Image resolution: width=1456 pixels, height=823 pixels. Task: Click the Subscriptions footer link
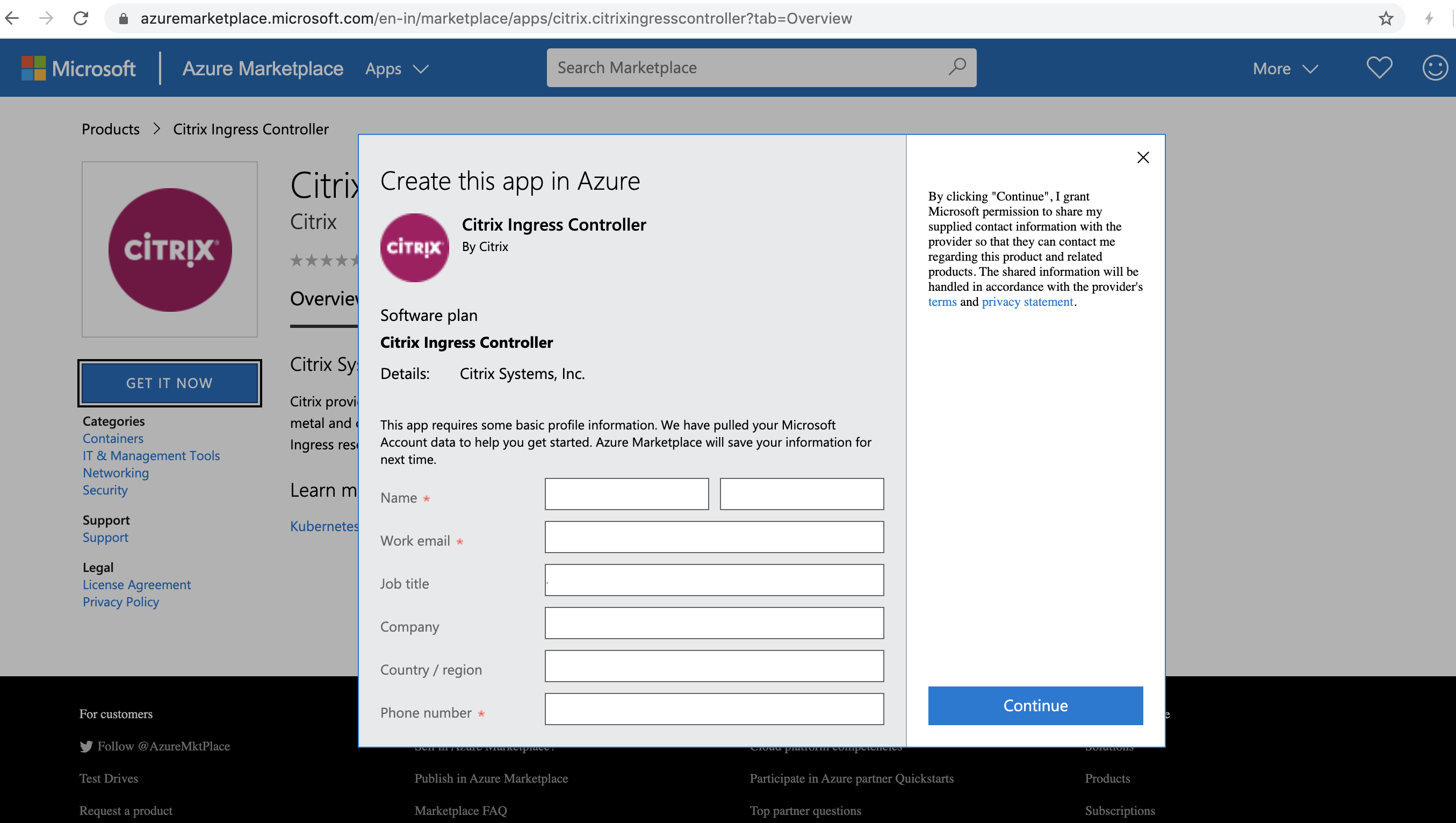tap(1120, 811)
